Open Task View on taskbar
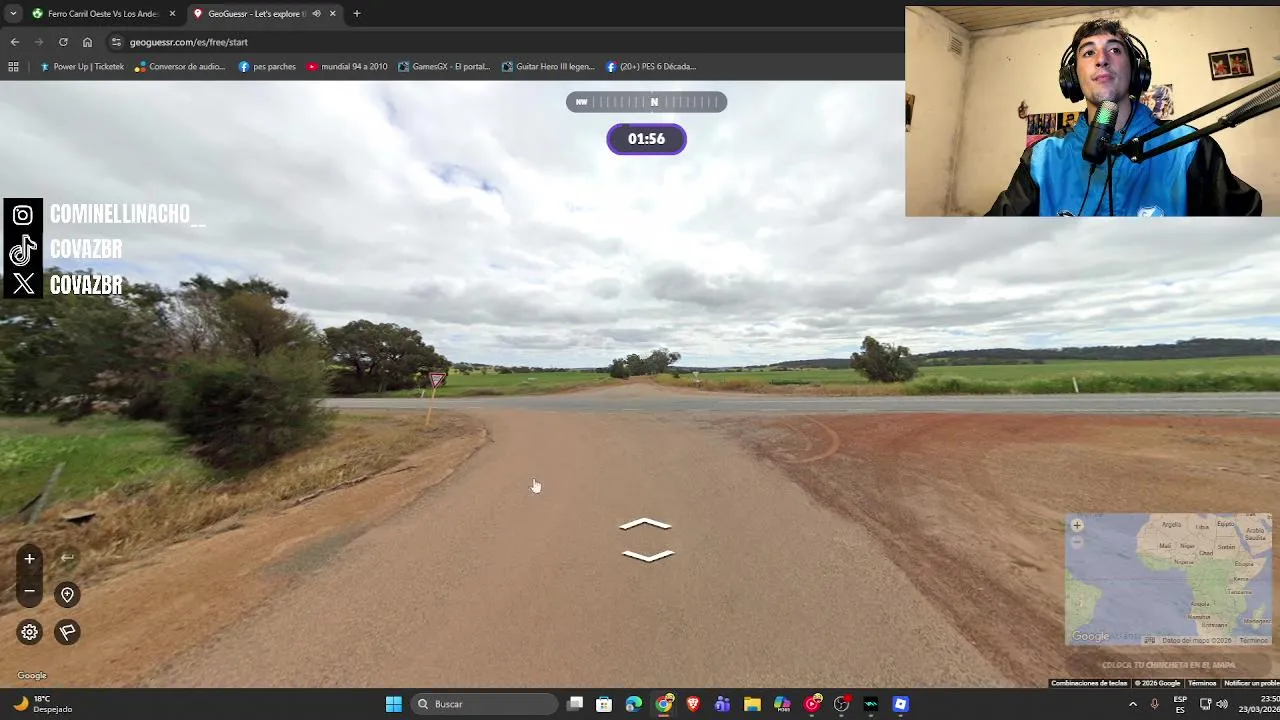Image resolution: width=1280 pixels, height=720 pixels. point(575,704)
